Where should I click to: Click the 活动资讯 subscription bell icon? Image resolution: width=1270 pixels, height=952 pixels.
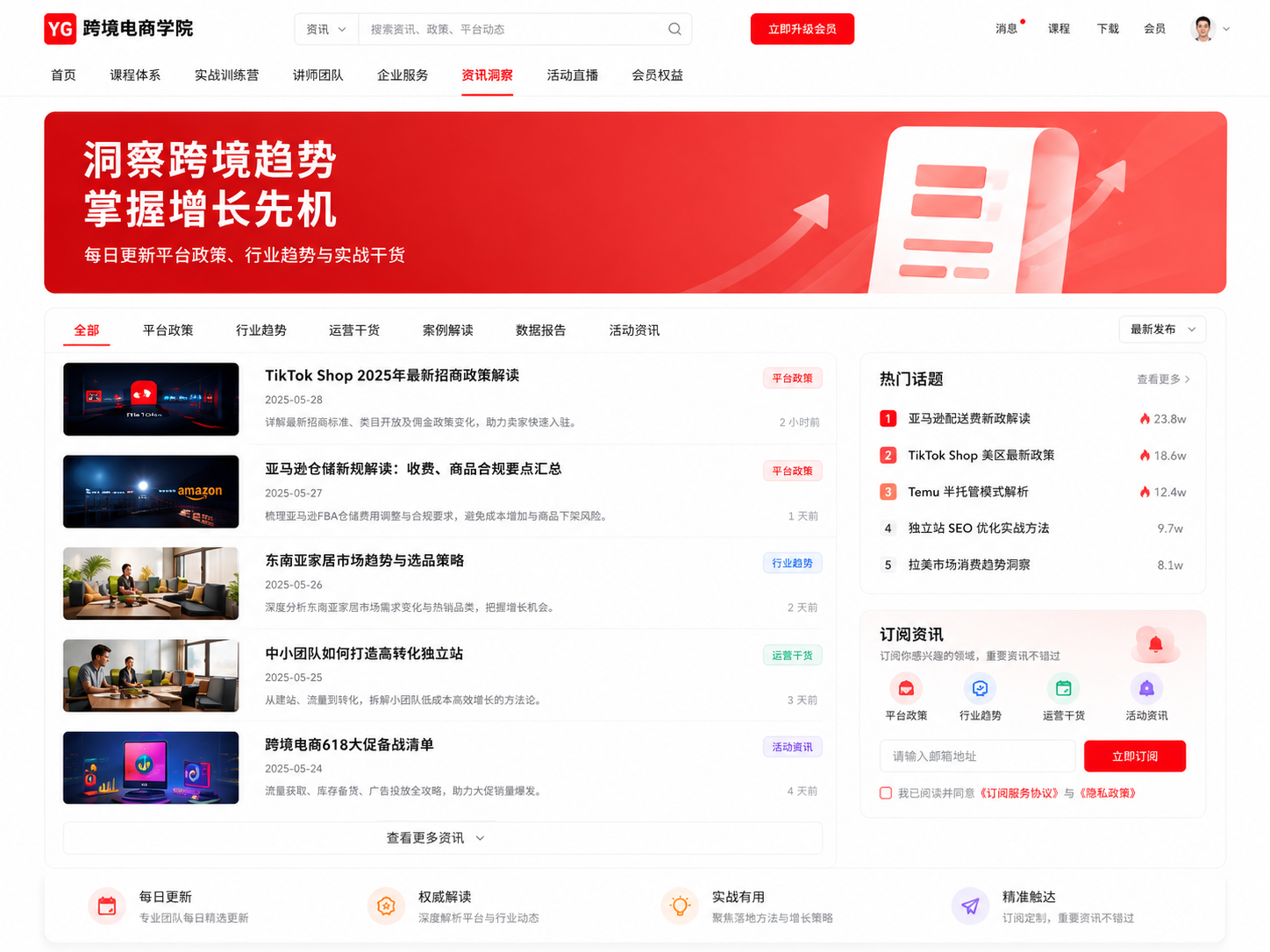pos(1146,688)
